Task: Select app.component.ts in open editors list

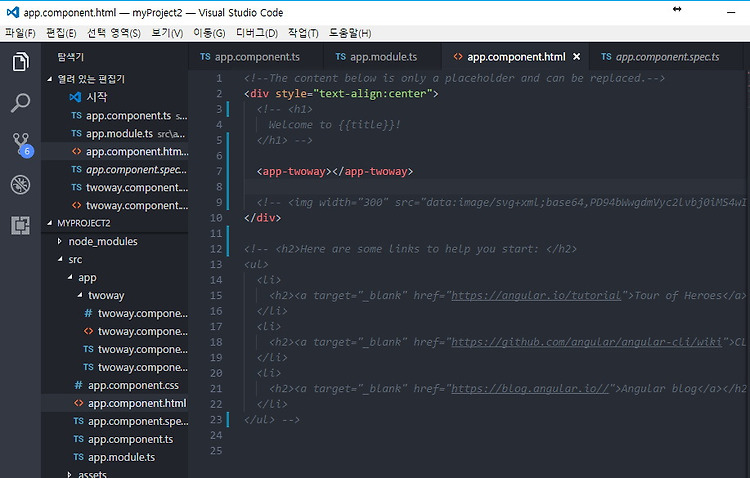Action: pos(115,115)
